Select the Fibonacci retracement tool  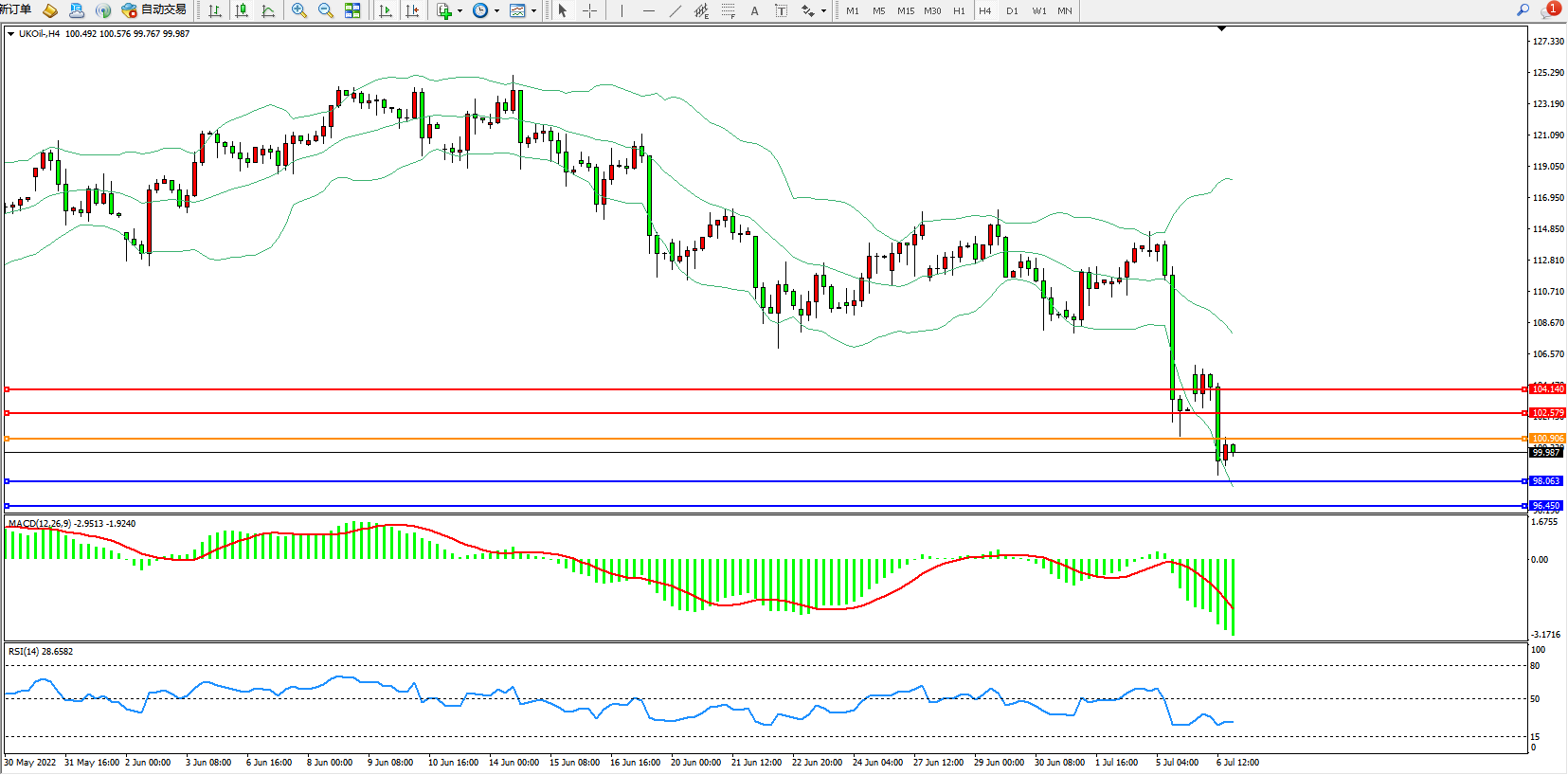pos(728,10)
